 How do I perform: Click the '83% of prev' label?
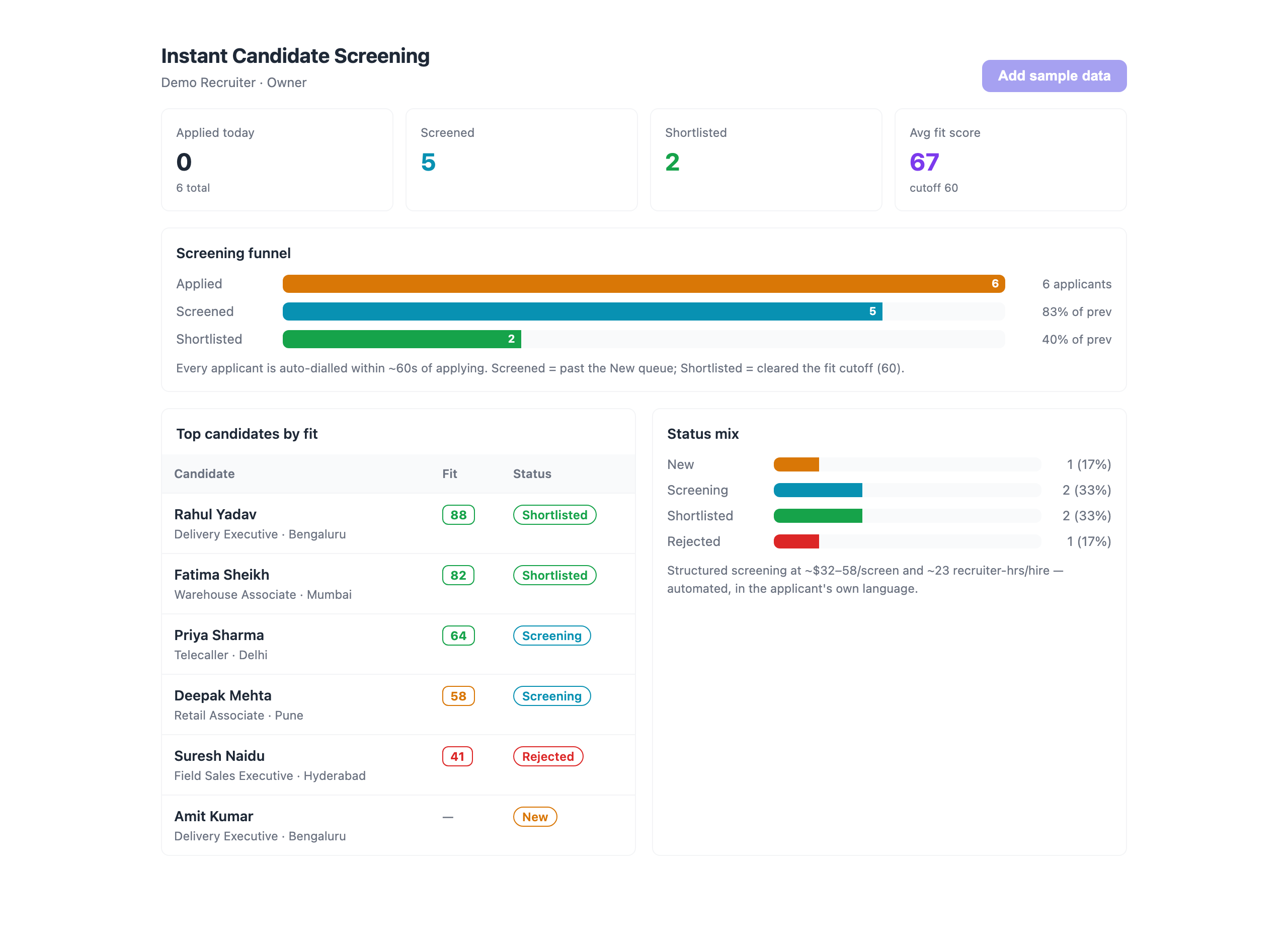[1076, 311]
